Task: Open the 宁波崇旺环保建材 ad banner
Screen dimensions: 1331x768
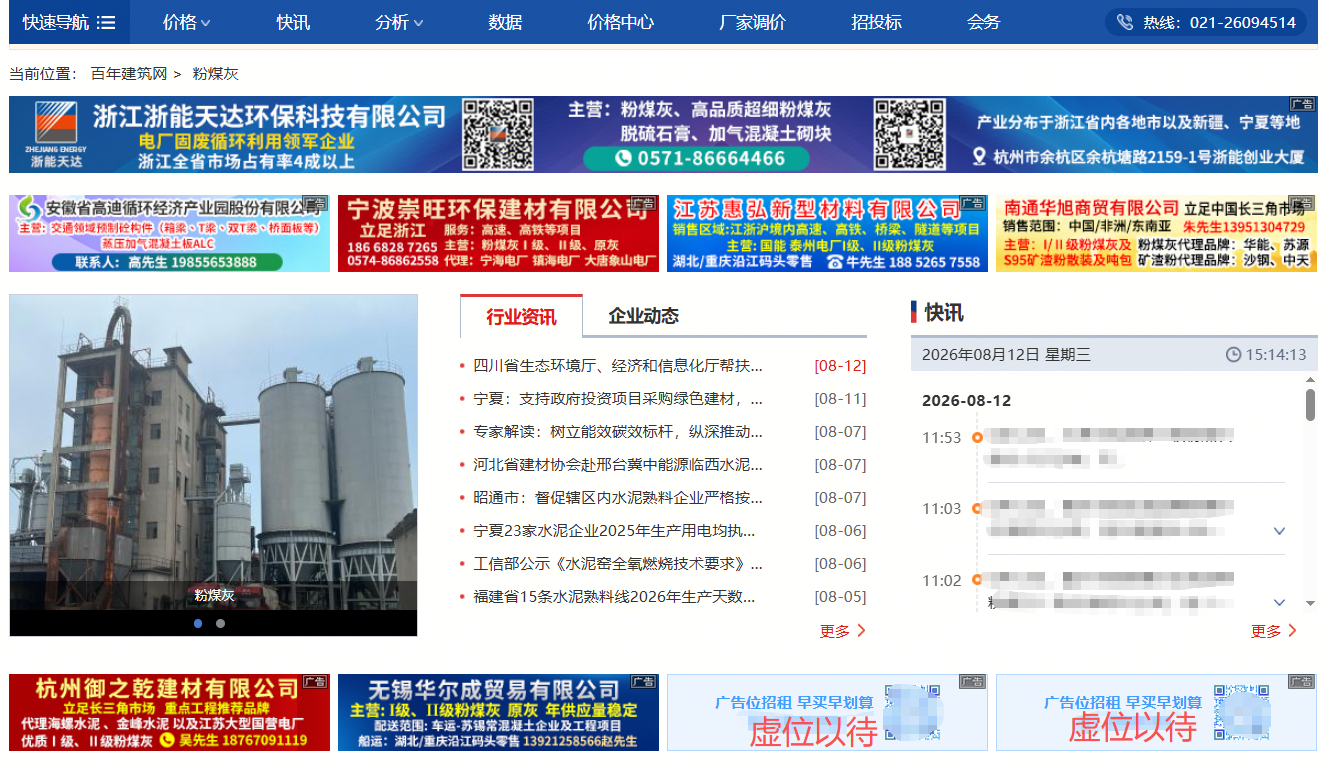Action: (498, 234)
